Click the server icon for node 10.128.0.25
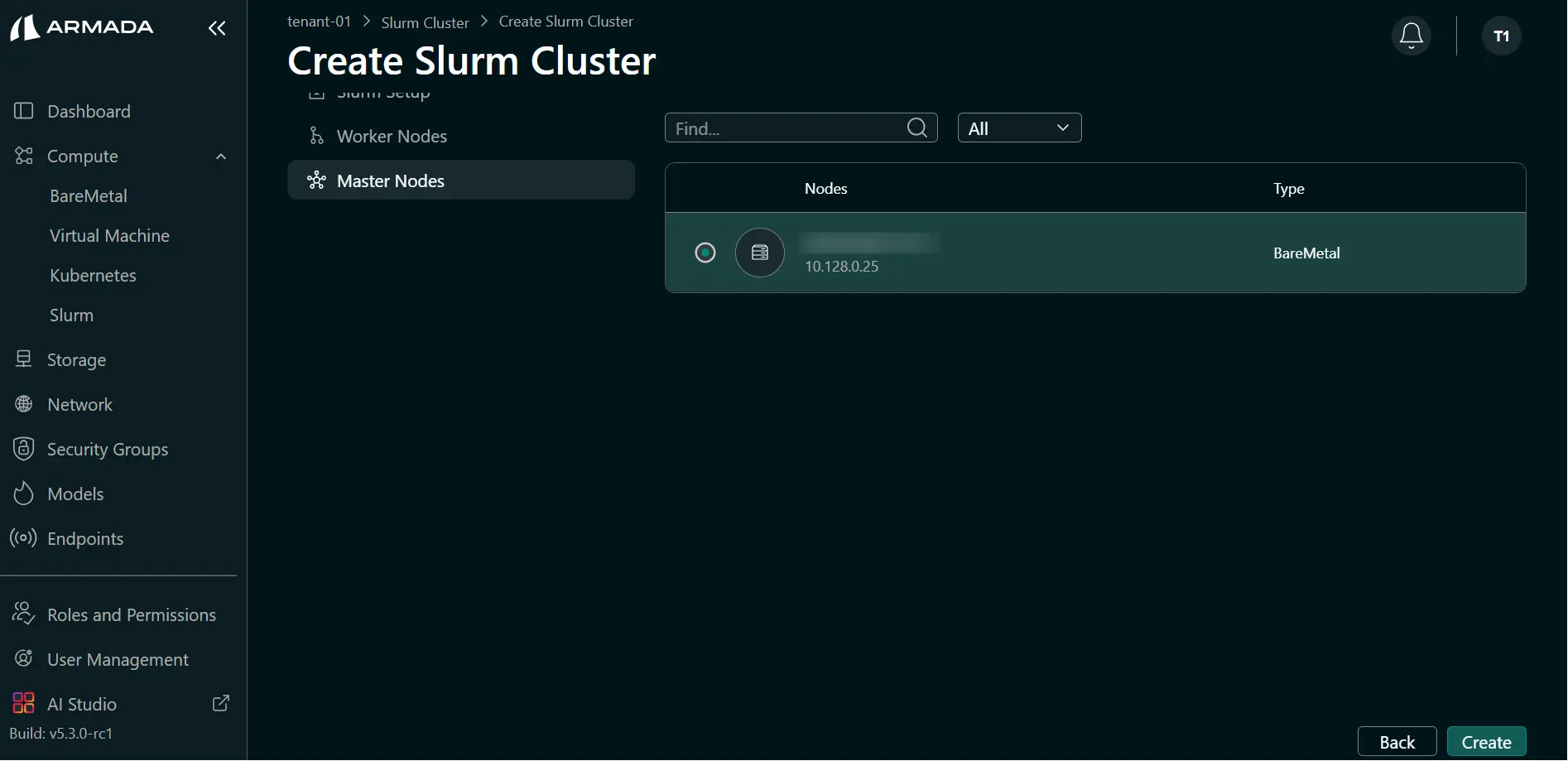Image resolution: width=1568 pixels, height=761 pixels. pyautogui.click(x=760, y=253)
